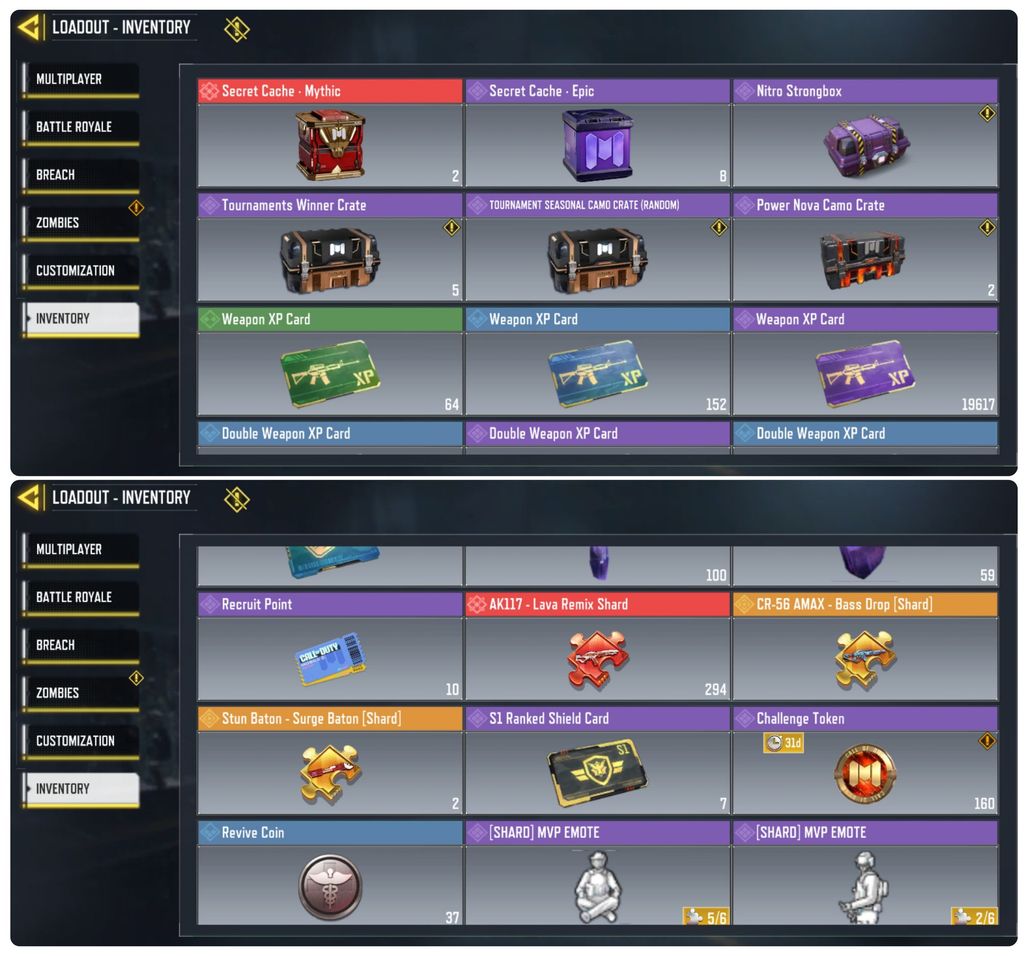The width and height of the screenshot is (1028, 956).
Task: Click the back arrow in bottom Loadout header
Action: coord(30,497)
